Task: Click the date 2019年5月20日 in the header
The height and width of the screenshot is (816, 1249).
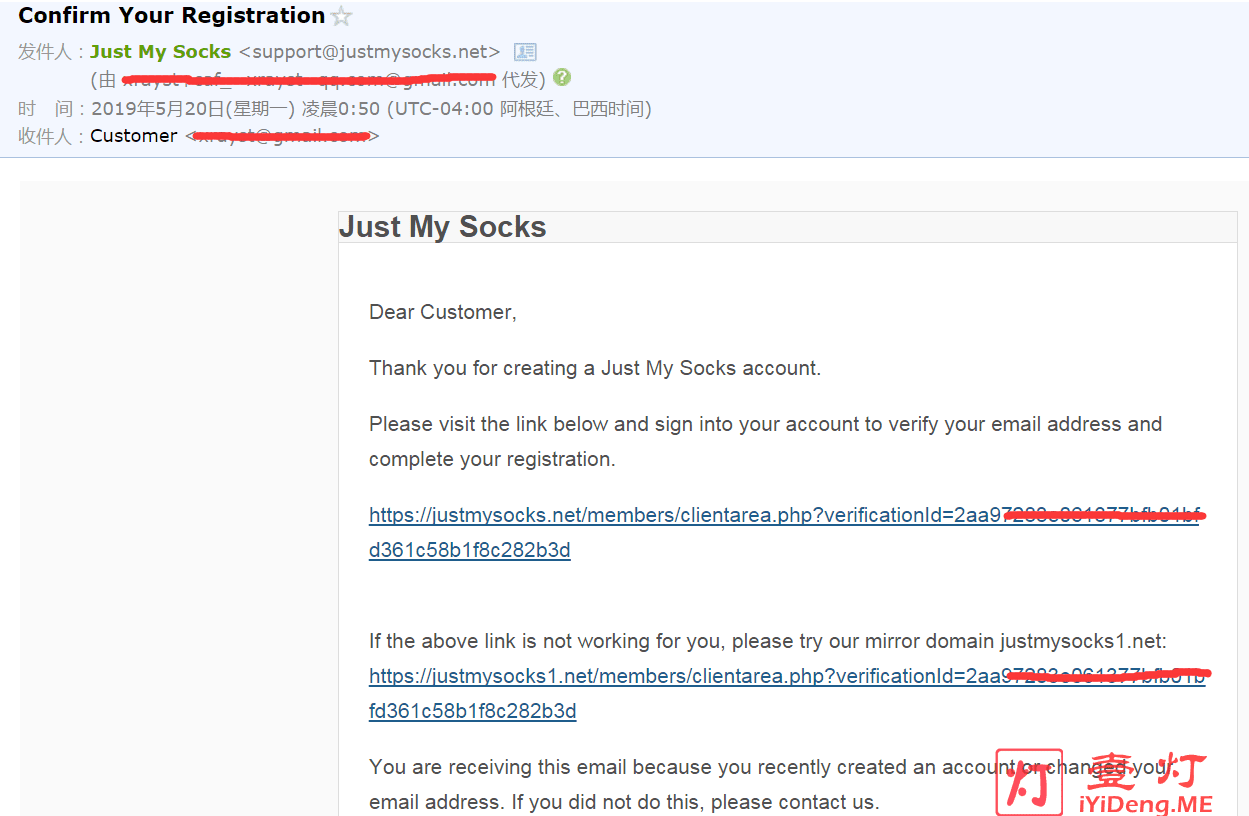Action: coord(158,108)
